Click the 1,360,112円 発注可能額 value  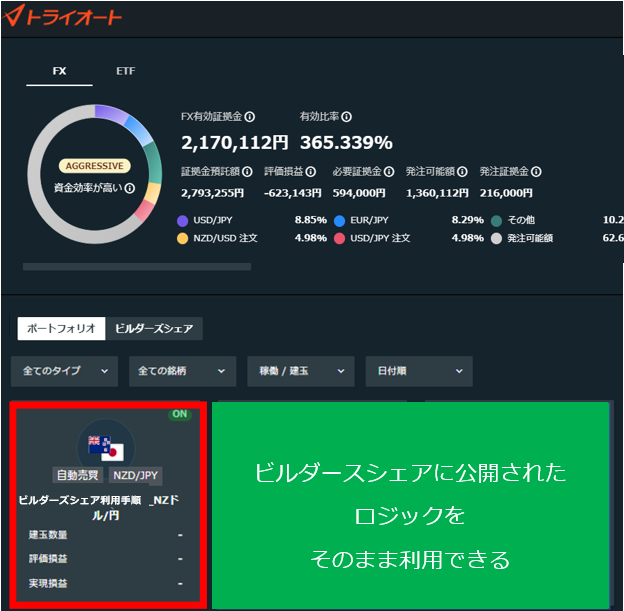click(437, 193)
